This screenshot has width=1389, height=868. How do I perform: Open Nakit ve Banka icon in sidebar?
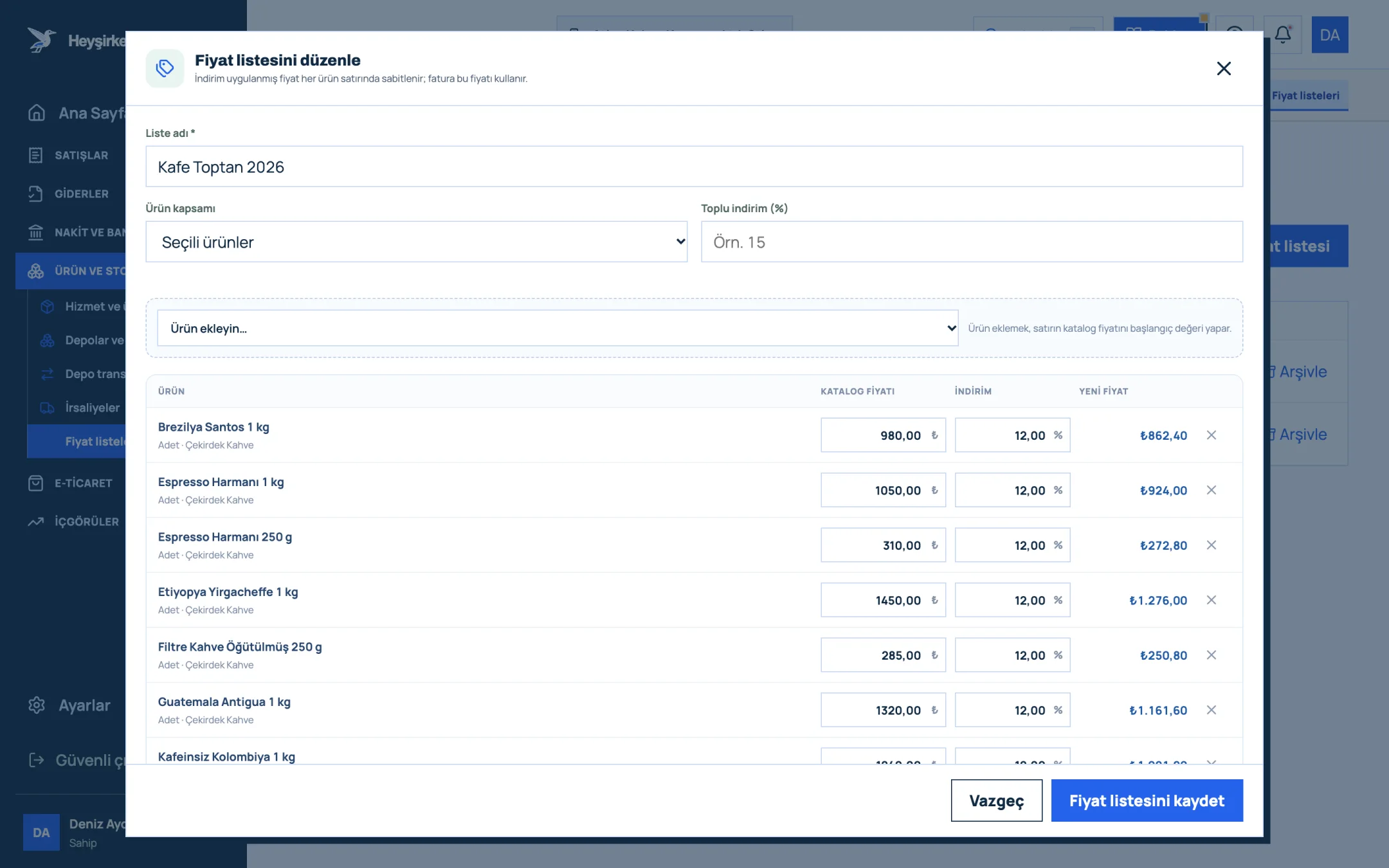36,232
